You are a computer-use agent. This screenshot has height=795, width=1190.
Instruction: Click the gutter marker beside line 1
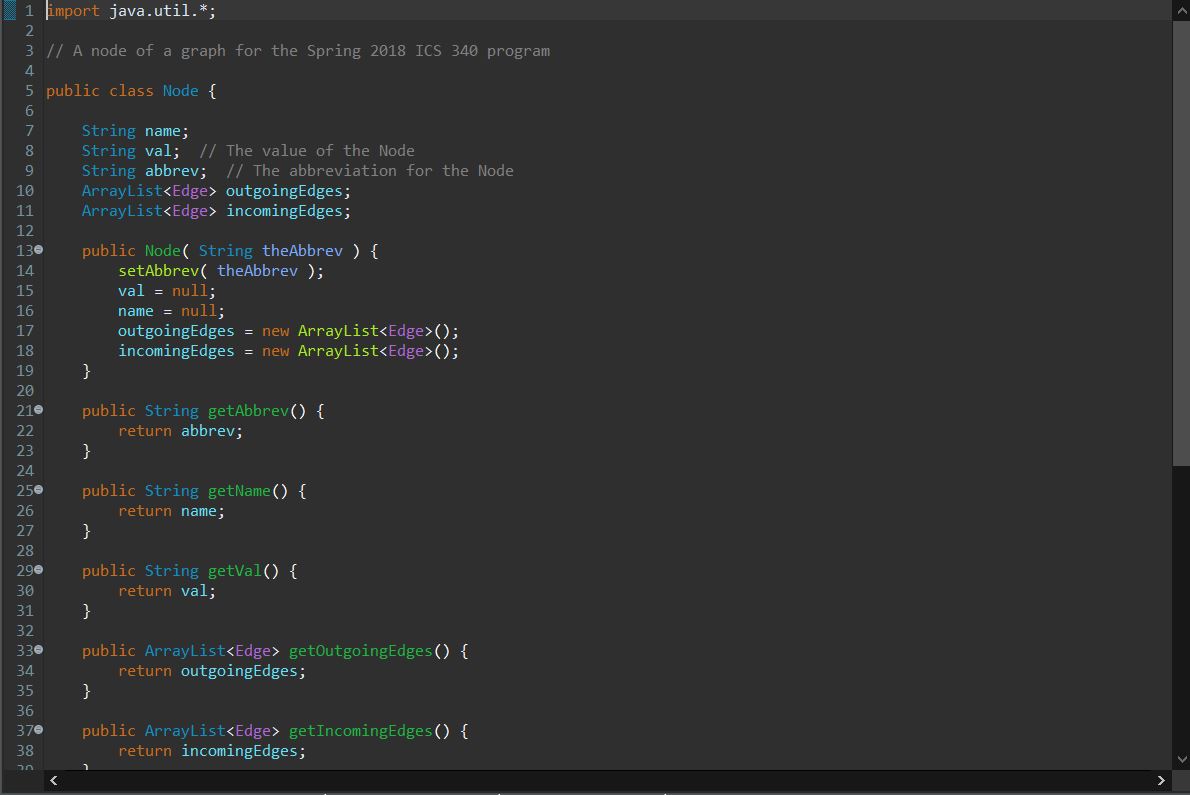point(8,10)
